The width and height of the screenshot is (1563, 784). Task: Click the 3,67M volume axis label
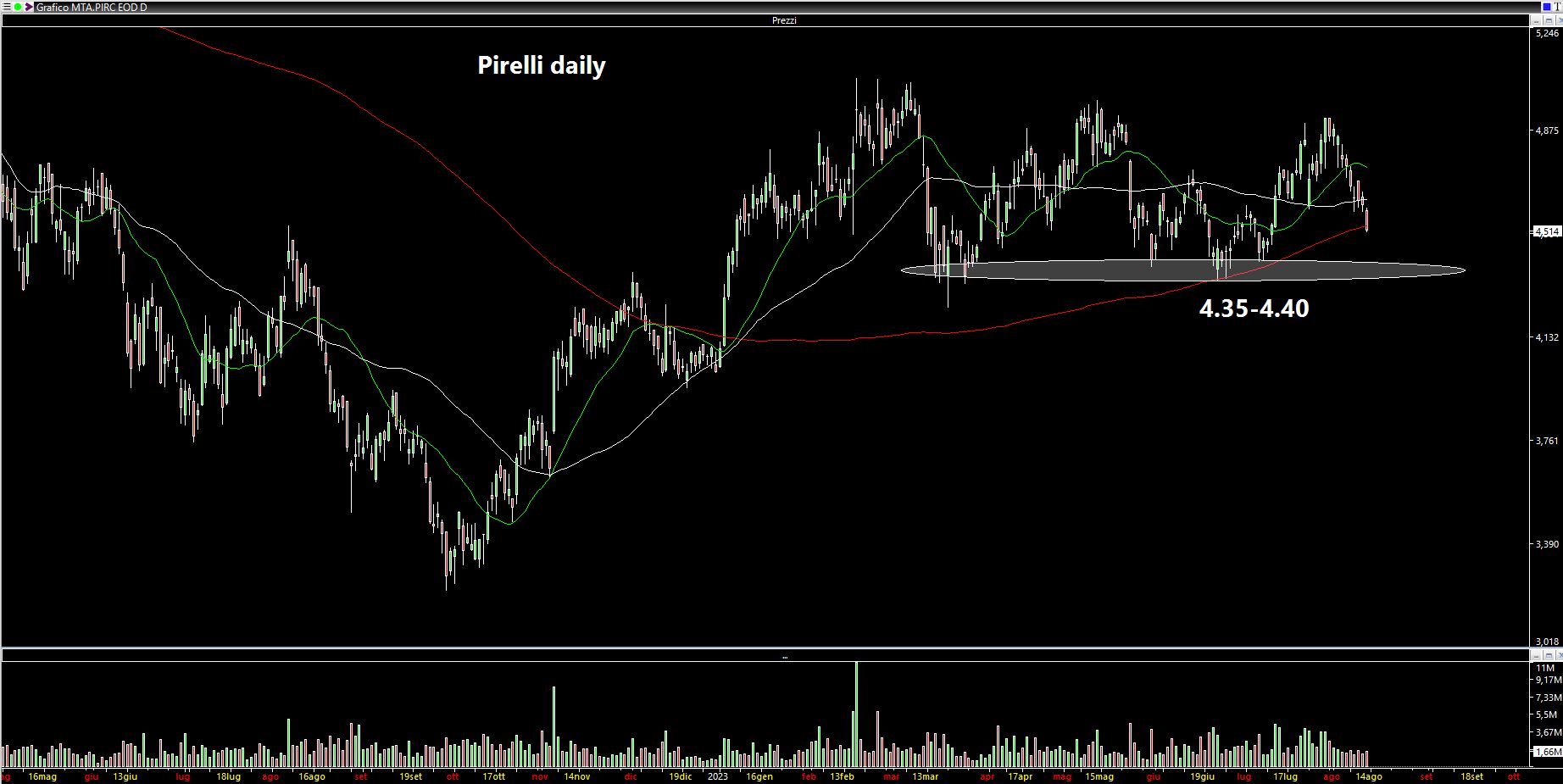click(x=1548, y=732)
